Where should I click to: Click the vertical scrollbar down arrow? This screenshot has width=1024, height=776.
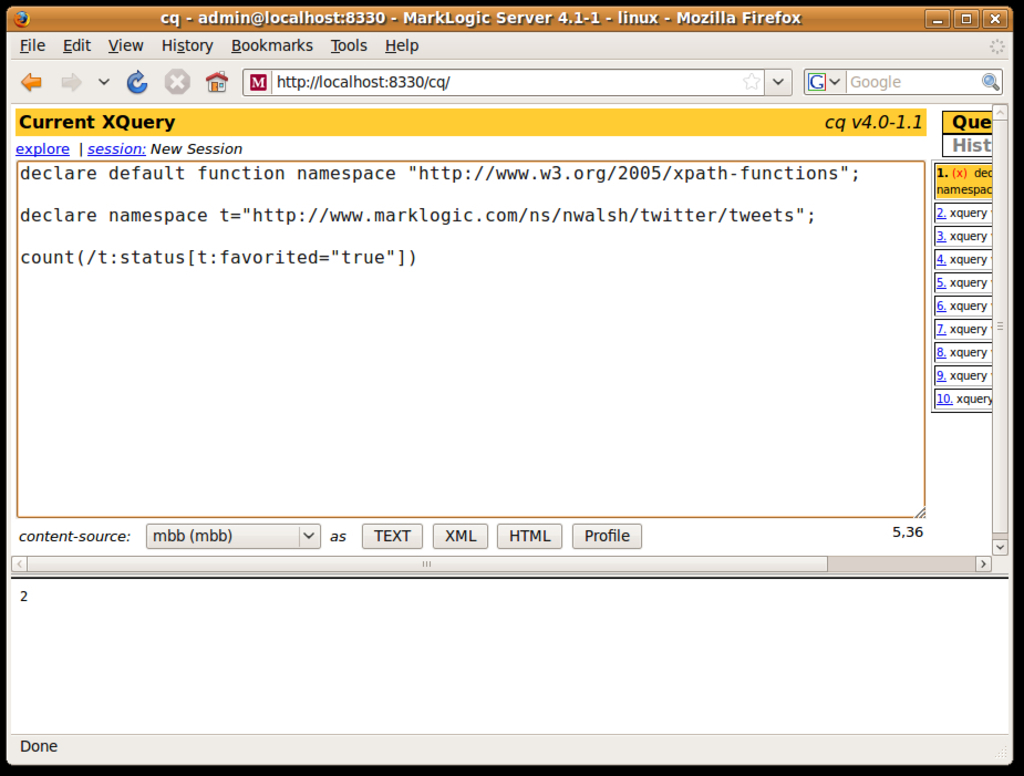pyautogui.click(x=1000, y=546)
